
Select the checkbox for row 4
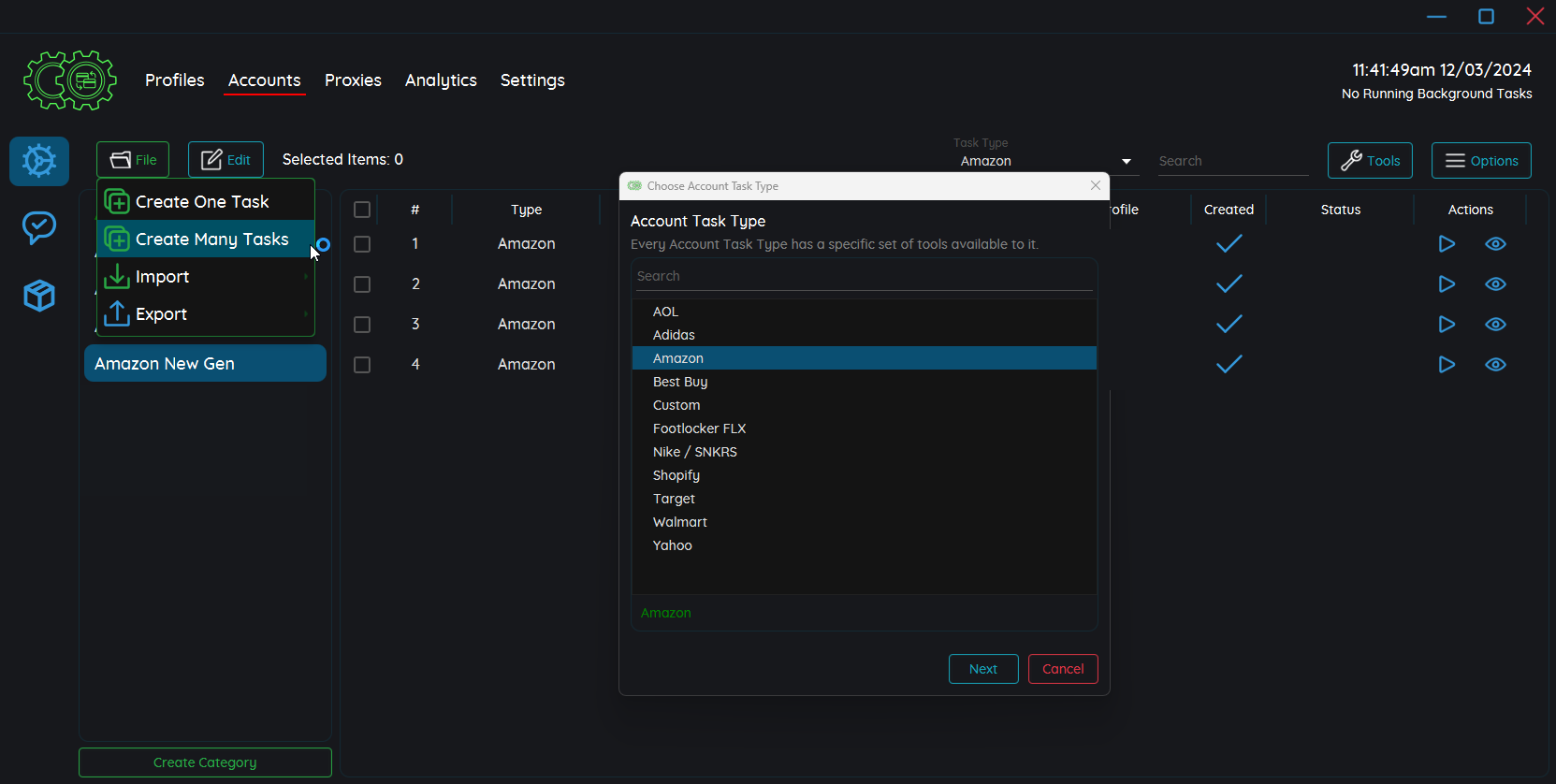coord(362,365)
